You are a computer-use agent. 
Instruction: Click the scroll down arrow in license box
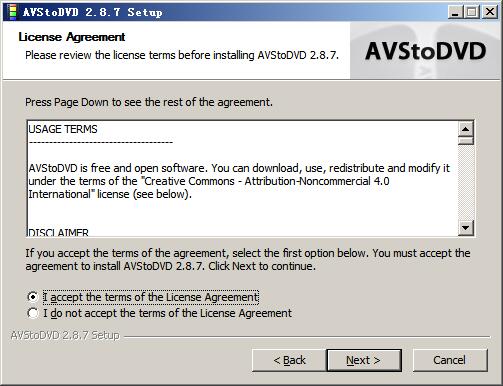click(x=466, y=228)
